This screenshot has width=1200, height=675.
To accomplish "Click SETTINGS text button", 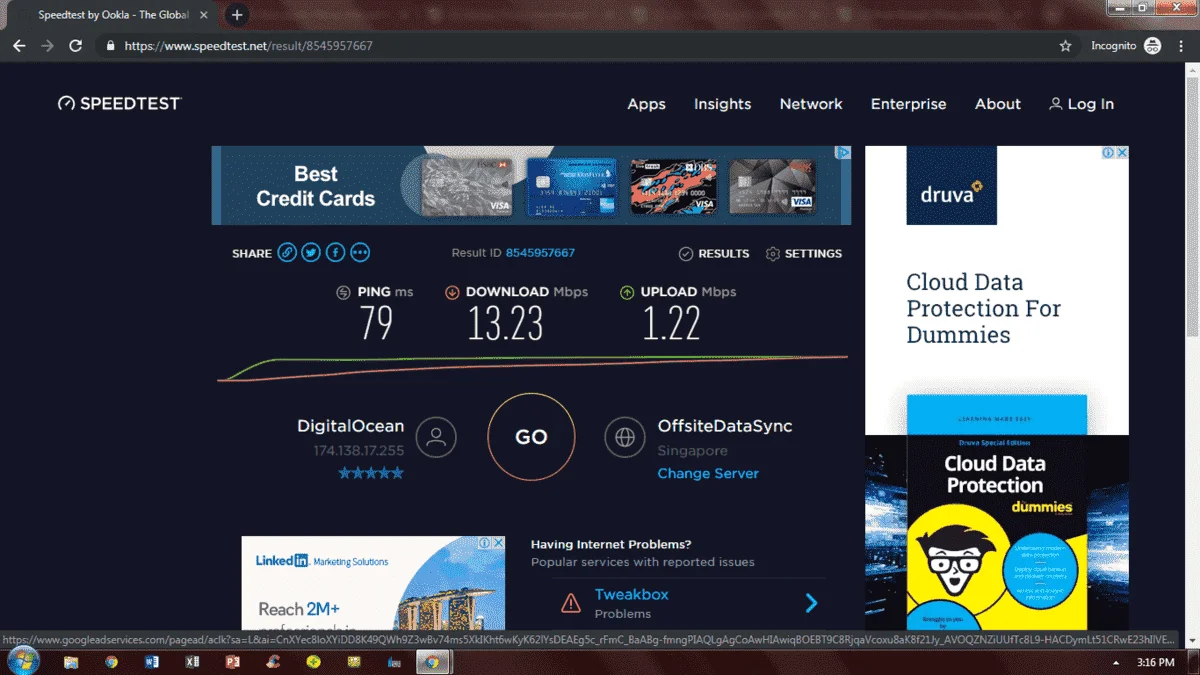I will click(813, 254).
